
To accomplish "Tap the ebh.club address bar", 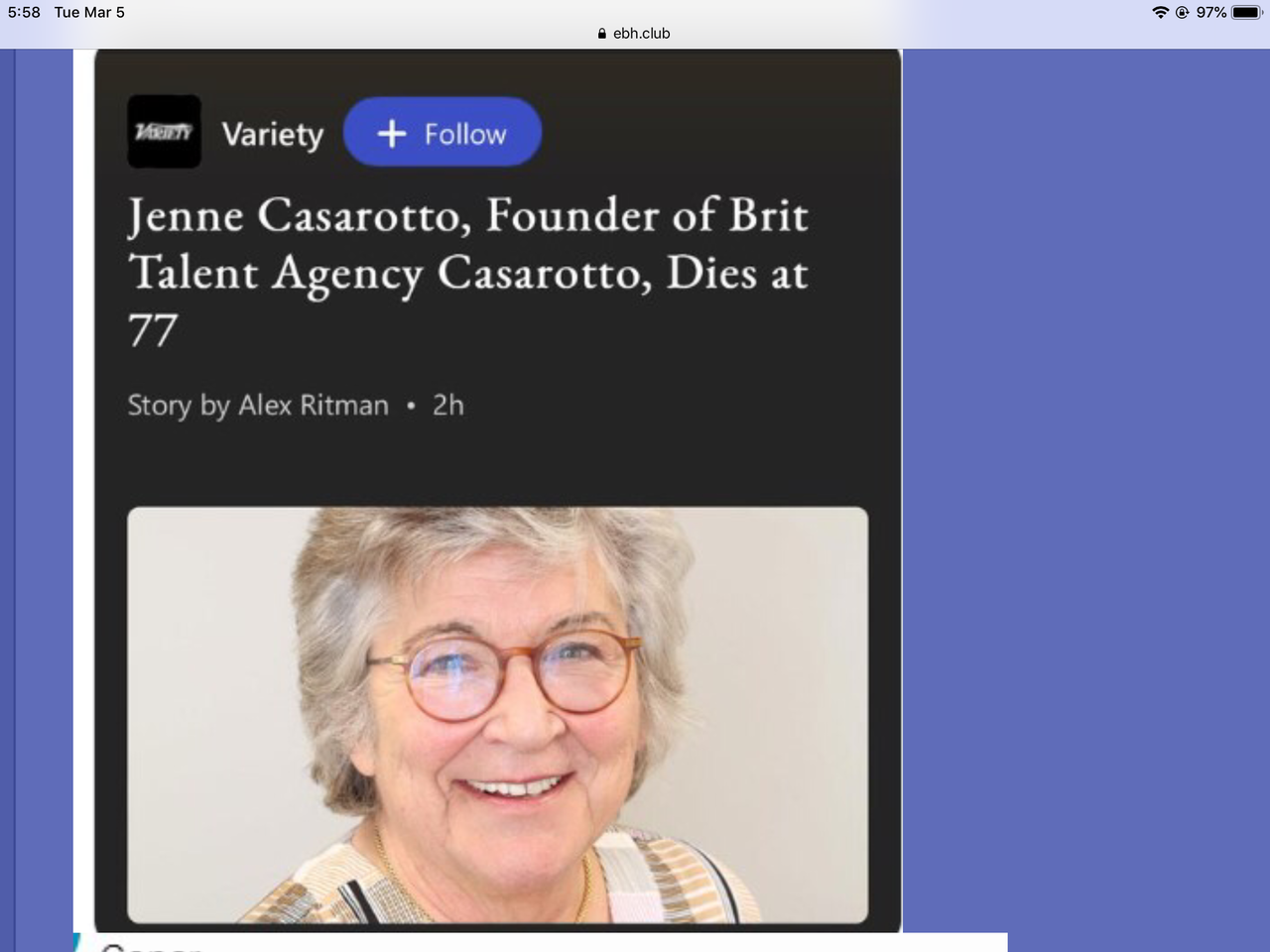I will click(634, 33).
